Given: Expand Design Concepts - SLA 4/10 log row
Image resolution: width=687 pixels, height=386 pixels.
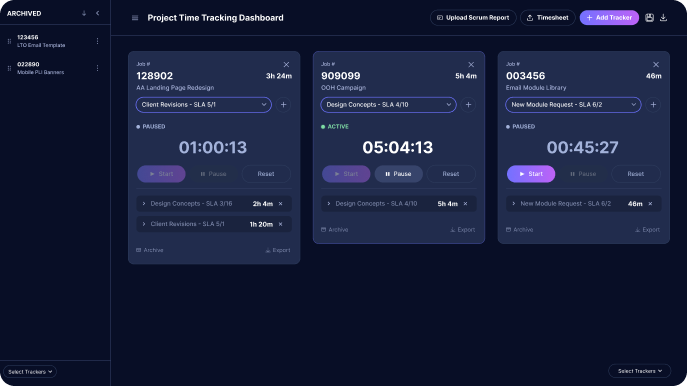Looking at the screenshot, I should (x=329, y=204).
